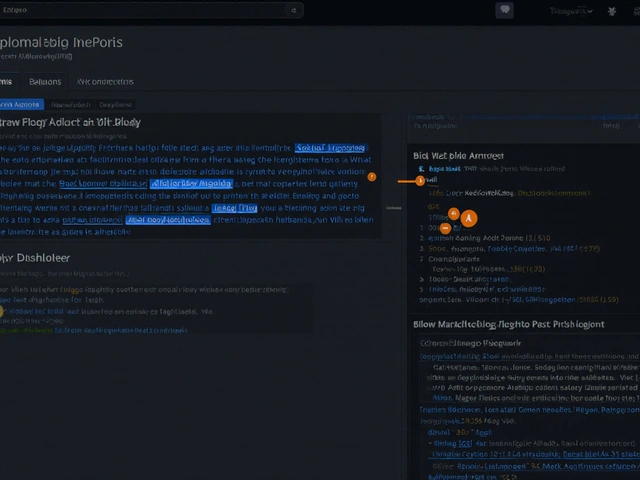640x480 pixels.
Task: Switch to the third tab under page title
Action: [x=105, y=82]
